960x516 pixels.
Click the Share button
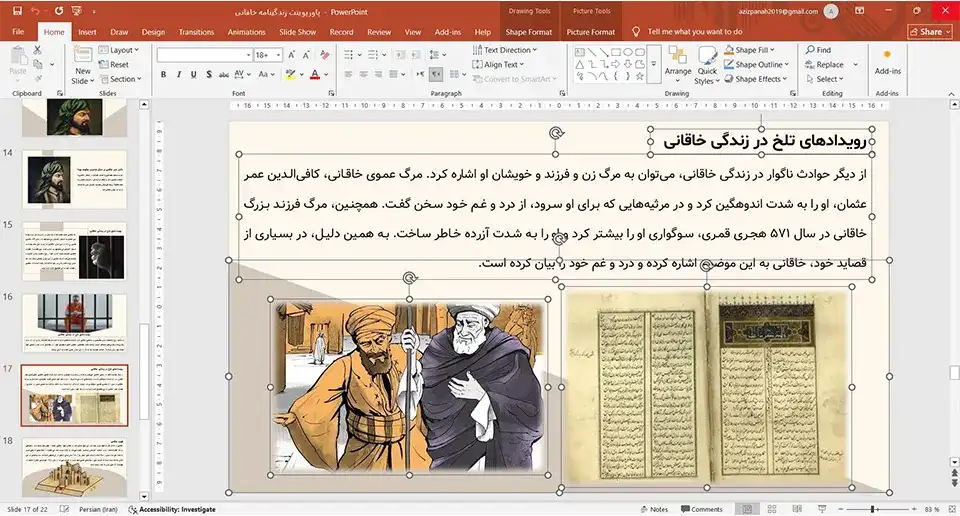click(930, 32)
